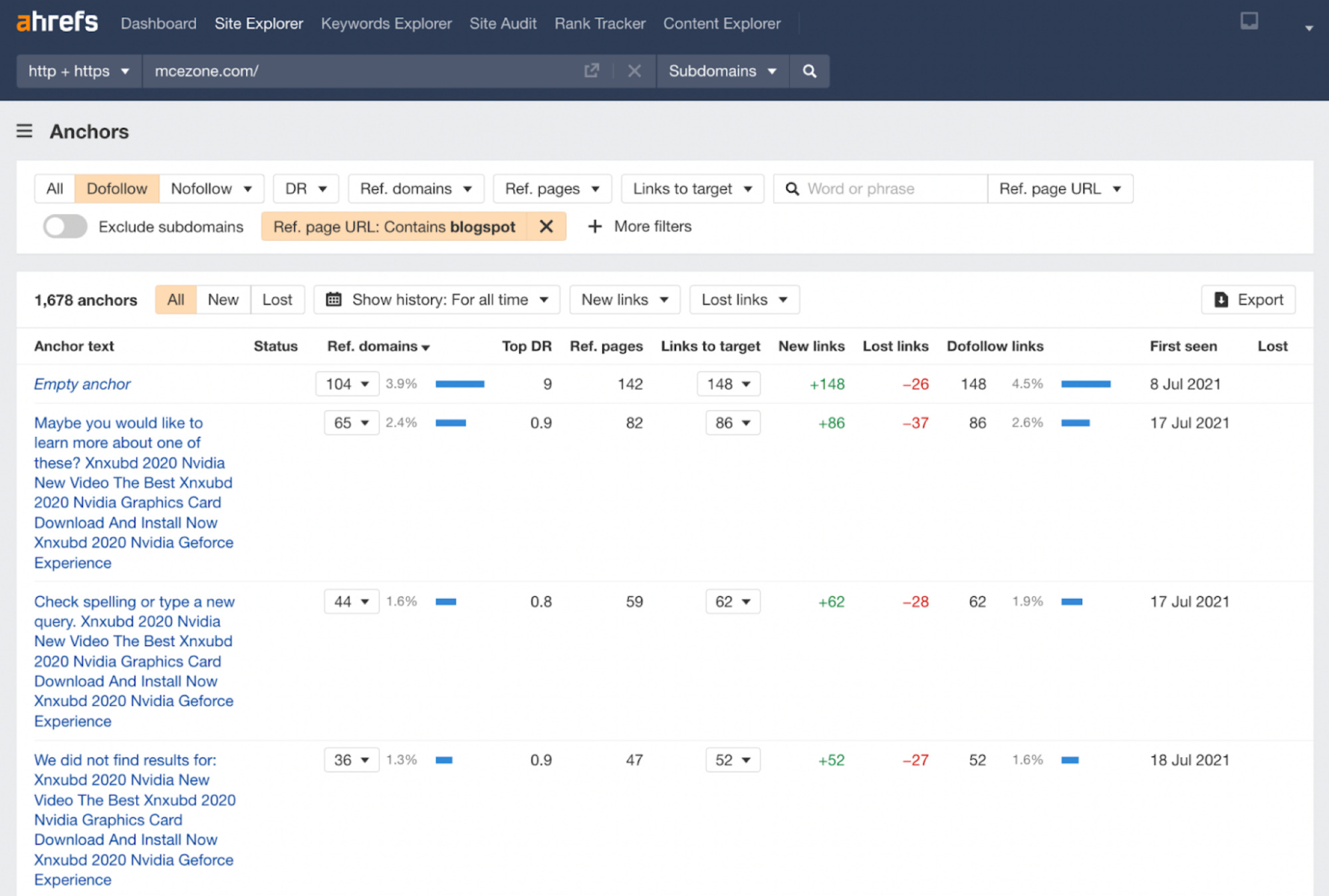Viewport: 1329px width, 896px height.
Task: Click the blue ref. domains percentage bar
Action: pos(459,384)
